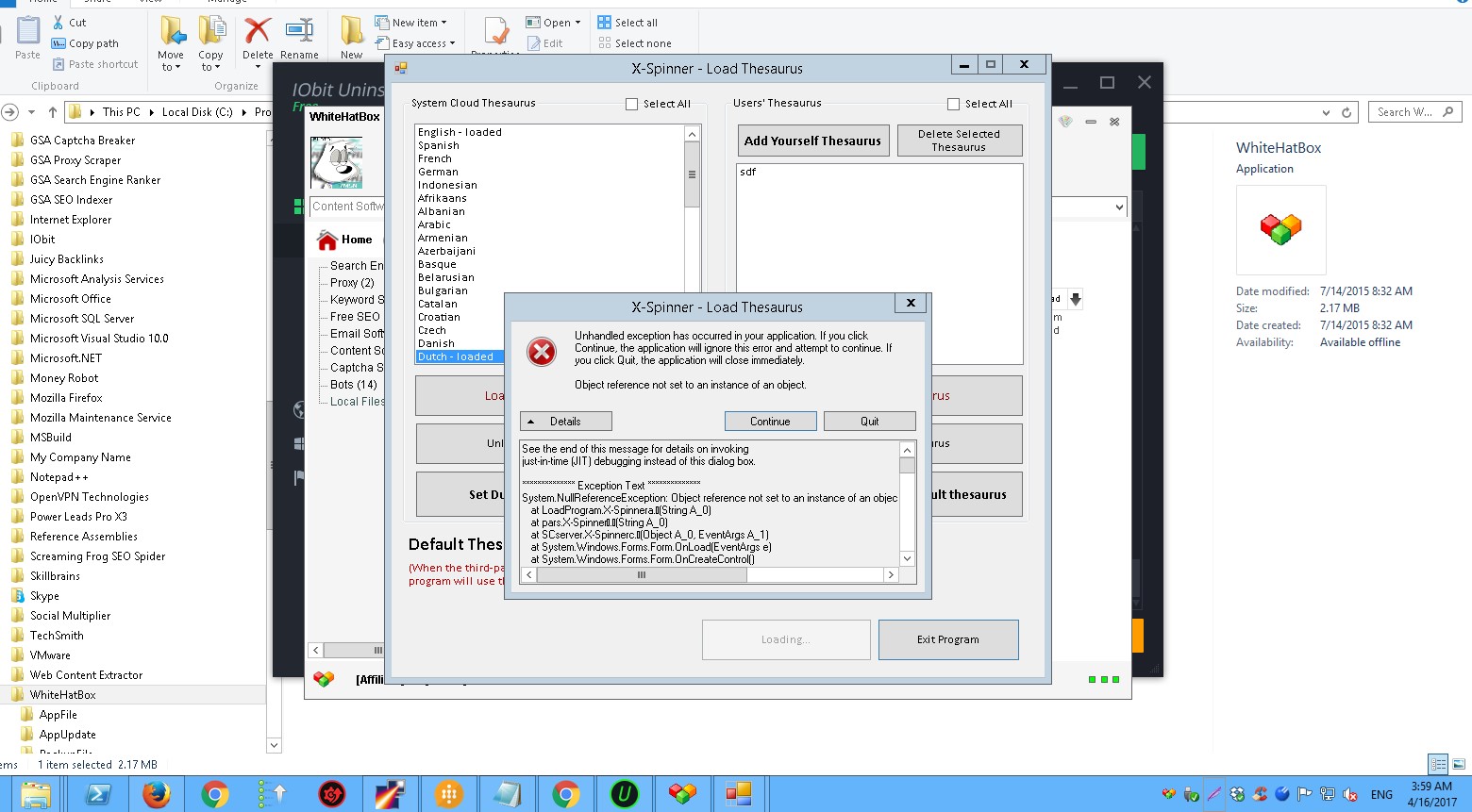Open the Home section in WhiteHatBox
Image resolution: width=1472 pixels, height=812 pixels.
(x=356, y=240)
